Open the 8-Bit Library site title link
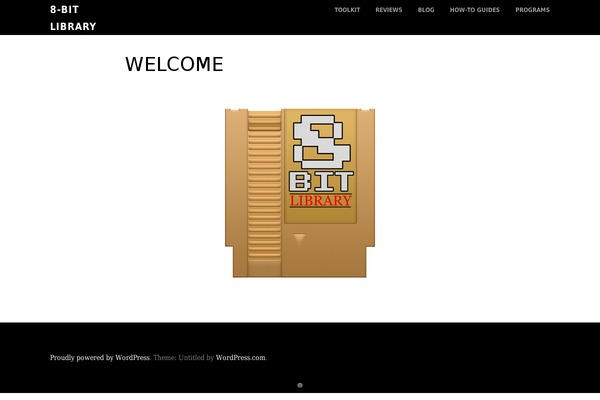 pyautogui.click(x=73, y=18)
